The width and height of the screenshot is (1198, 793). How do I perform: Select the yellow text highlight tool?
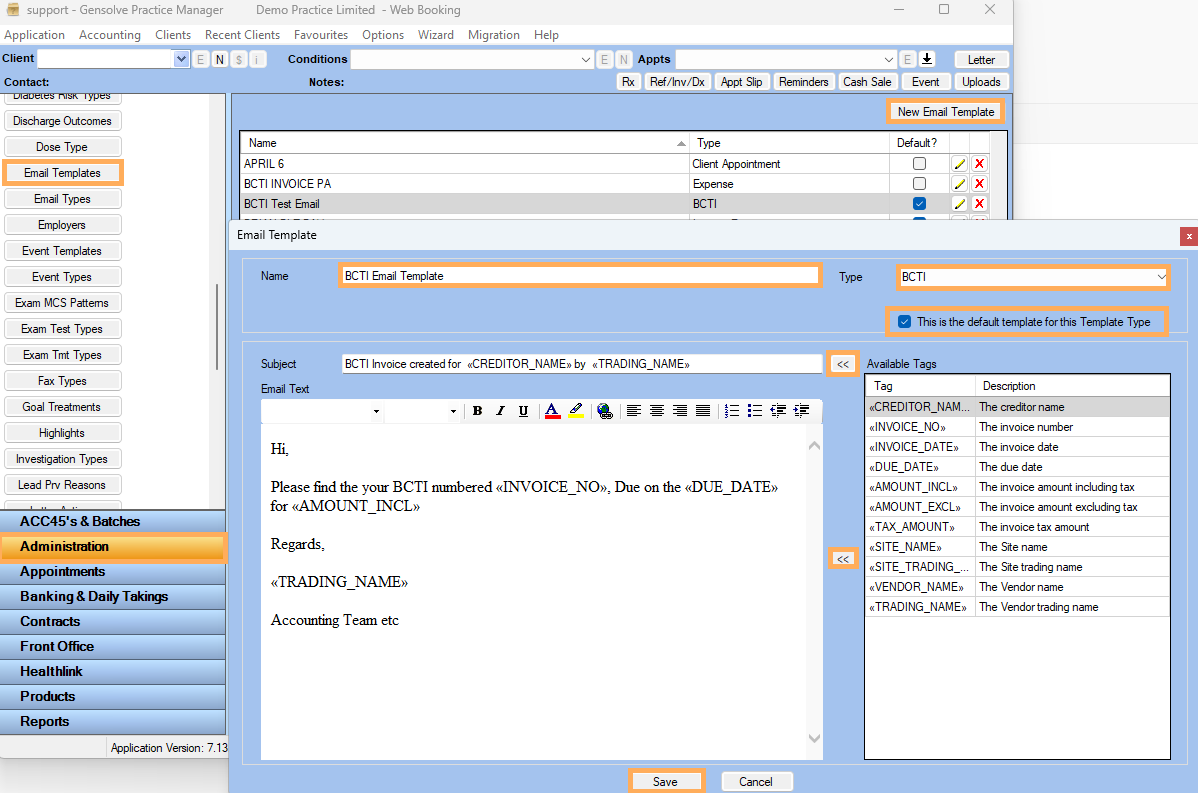click(x=577, y=410)
